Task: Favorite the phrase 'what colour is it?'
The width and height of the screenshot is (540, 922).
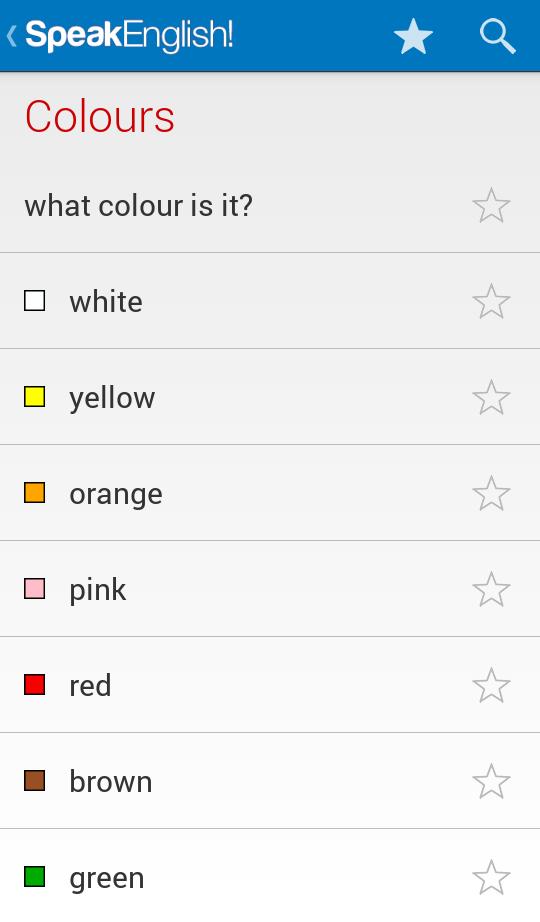Action: pyautogui.click(x=491, y=205)
